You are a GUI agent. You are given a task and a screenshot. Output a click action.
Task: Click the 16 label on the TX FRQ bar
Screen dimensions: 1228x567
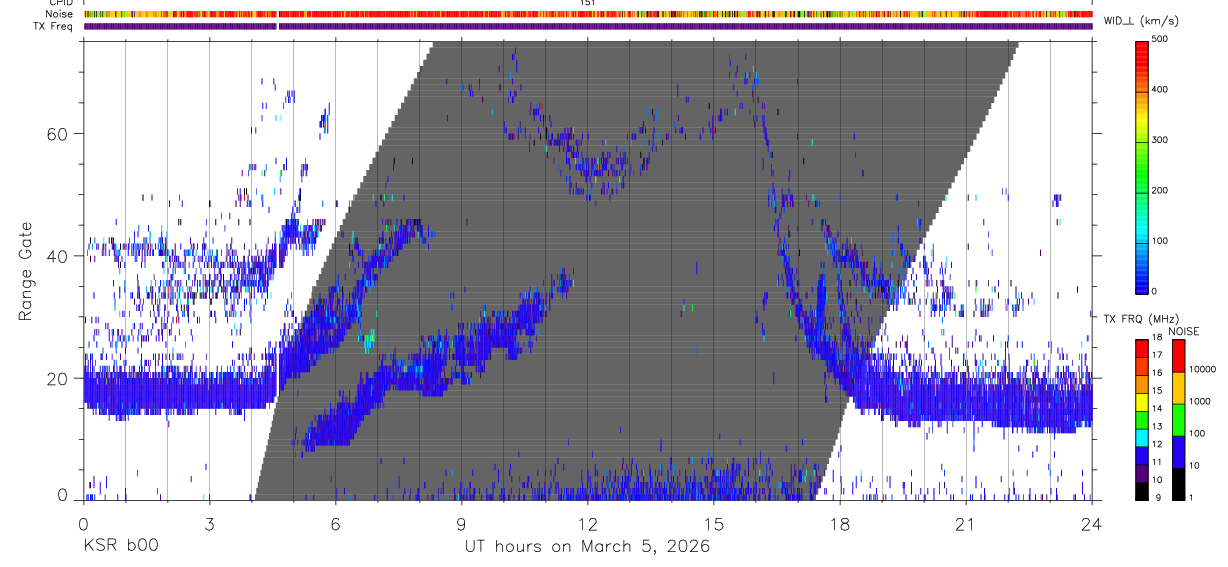(1157, 373)
